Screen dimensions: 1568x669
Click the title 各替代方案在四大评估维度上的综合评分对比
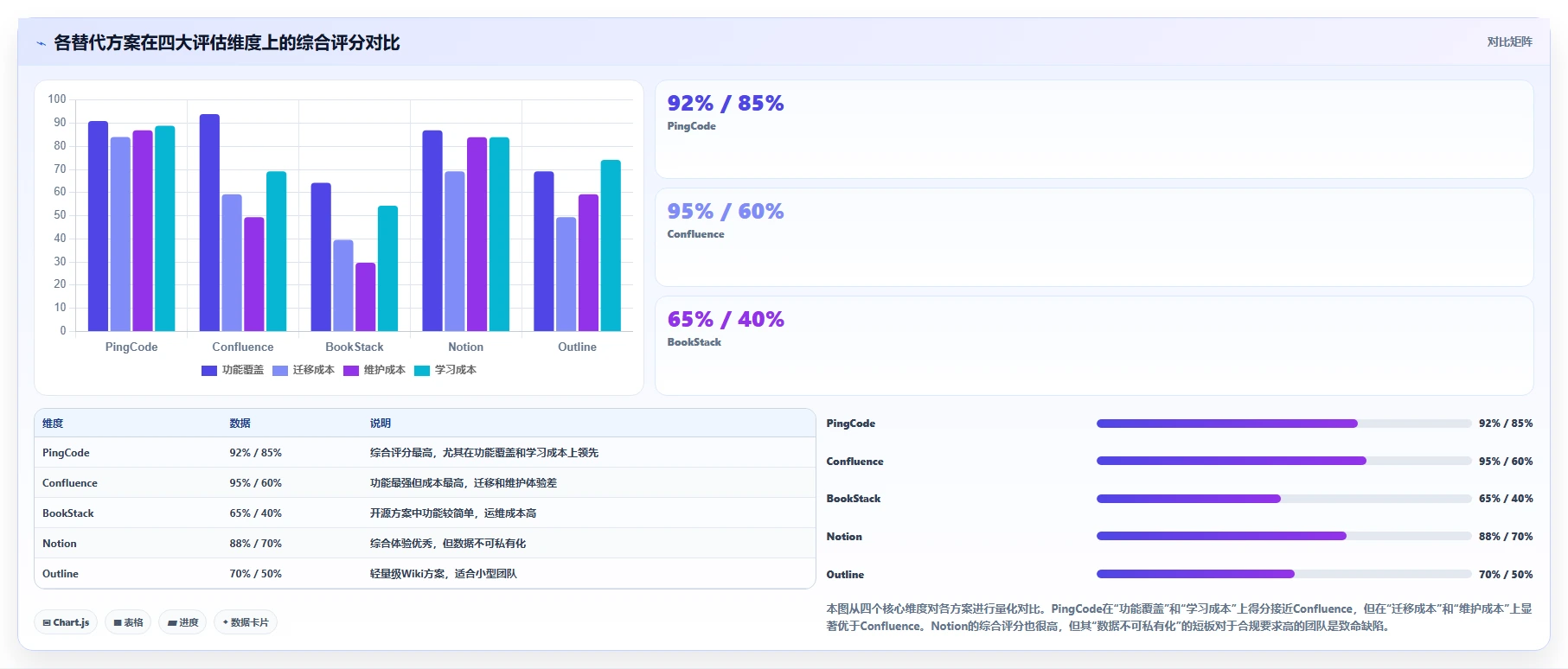(227, 43)
